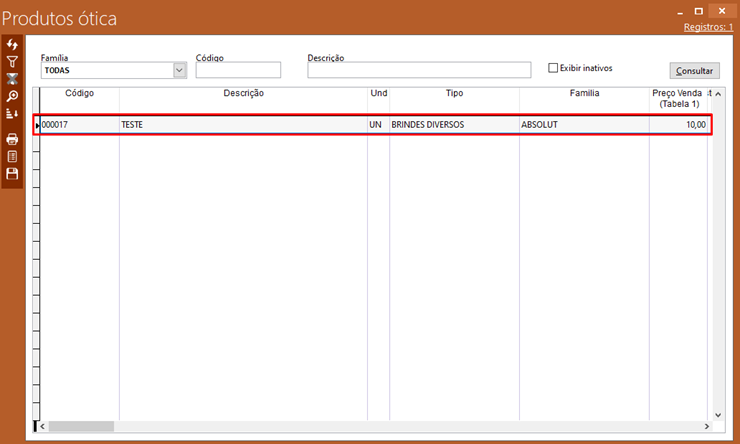The image size is (740, 444).
Task: Sort by the Descrição column header
Action: point(243,93)
